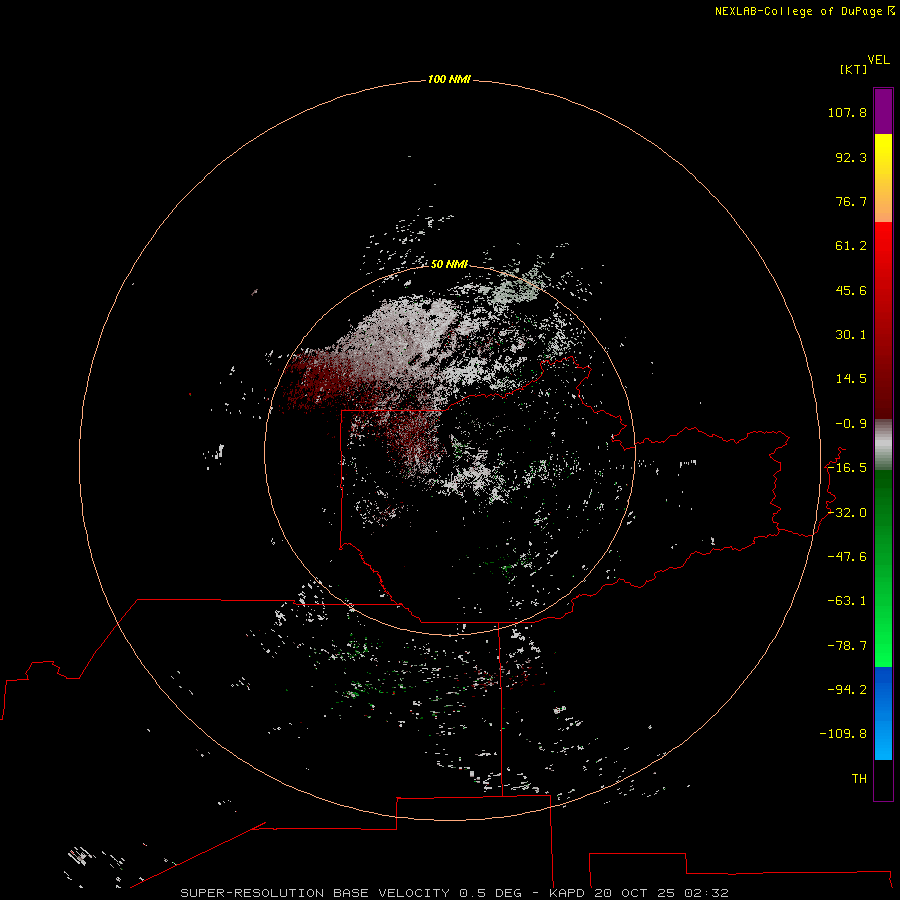Click the 61.2 velocity scale value
The height and width of the screenshot is (900, 900).
[x=851, y=246]
